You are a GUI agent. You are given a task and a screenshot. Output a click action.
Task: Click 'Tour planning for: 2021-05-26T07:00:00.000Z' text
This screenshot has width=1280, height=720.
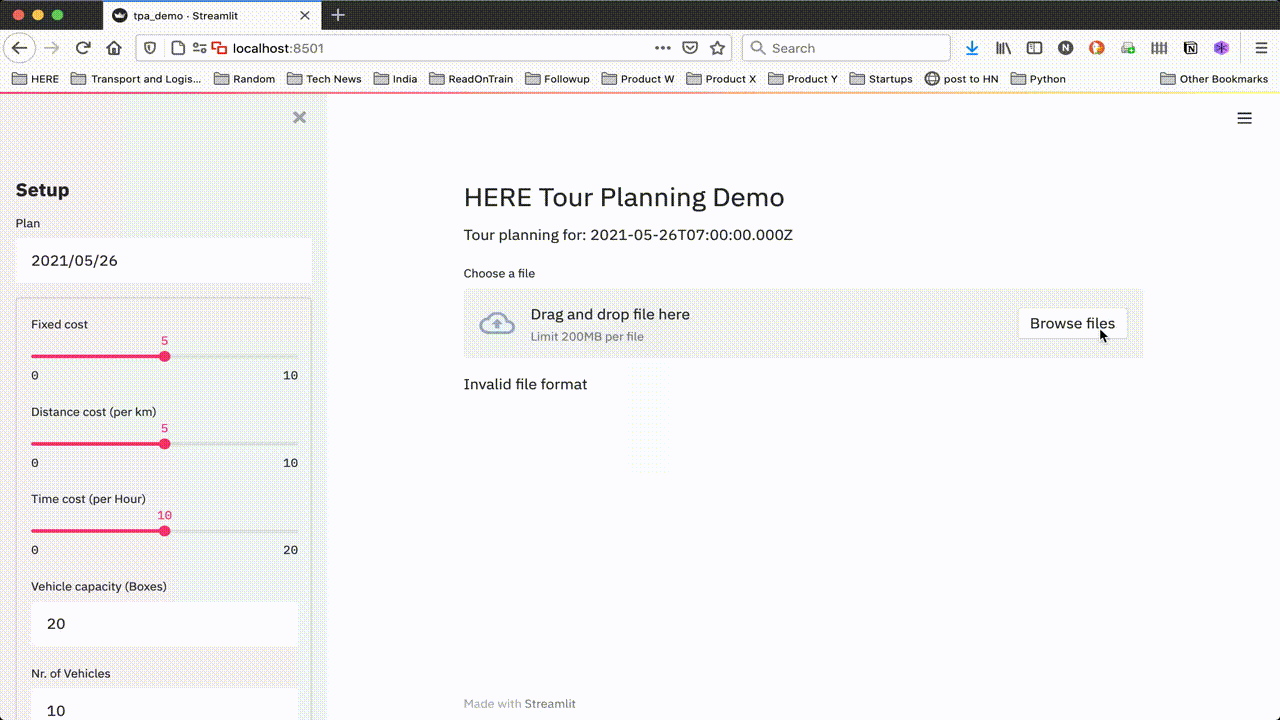pos(628,235)
